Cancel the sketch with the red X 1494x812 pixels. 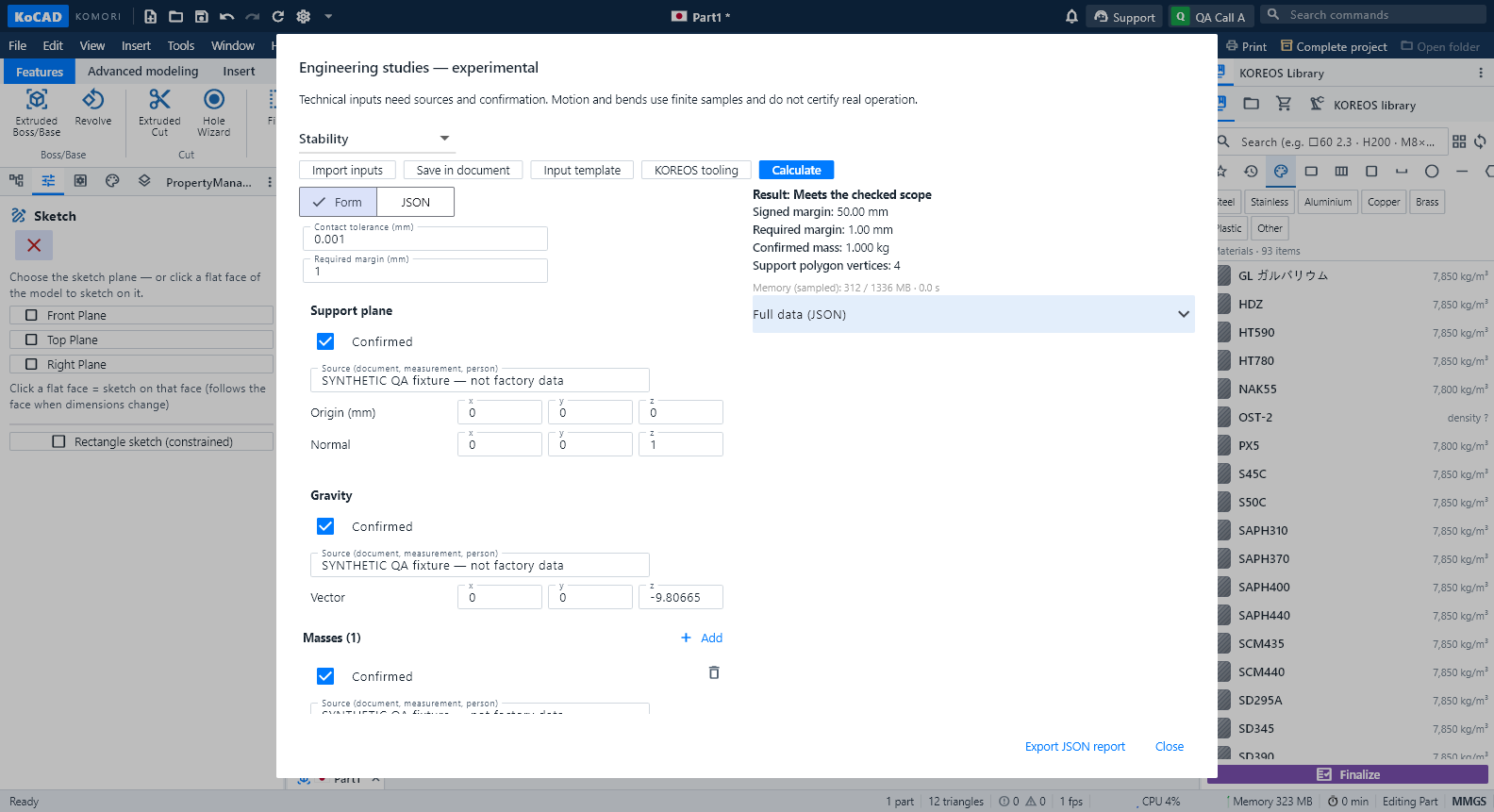(x=34, y=245)
